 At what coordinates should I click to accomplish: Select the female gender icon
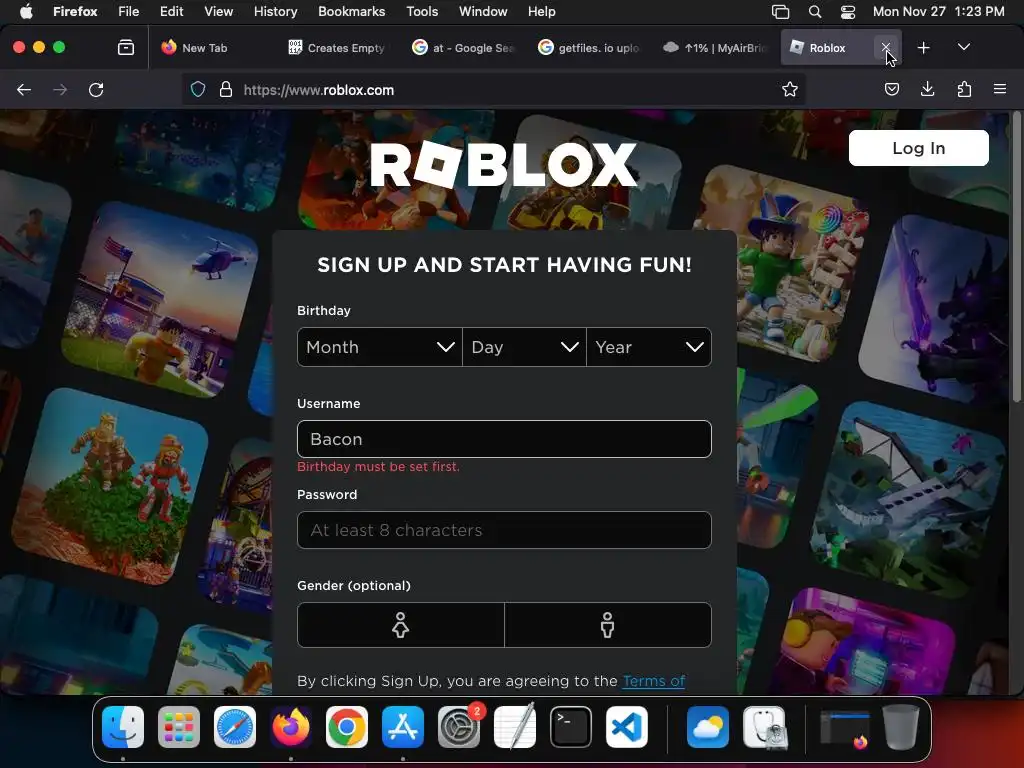point(400,625)
